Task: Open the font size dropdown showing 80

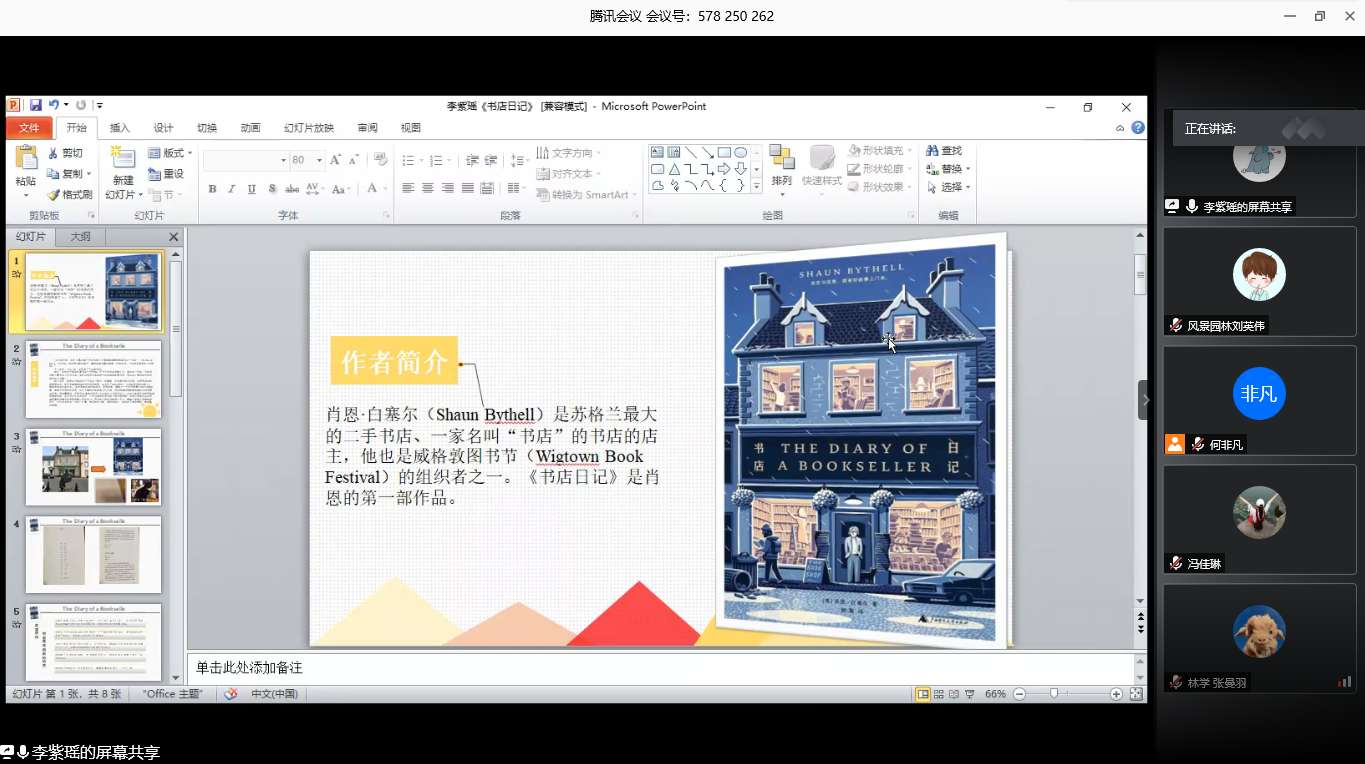Action: click(x=319, y=160)
